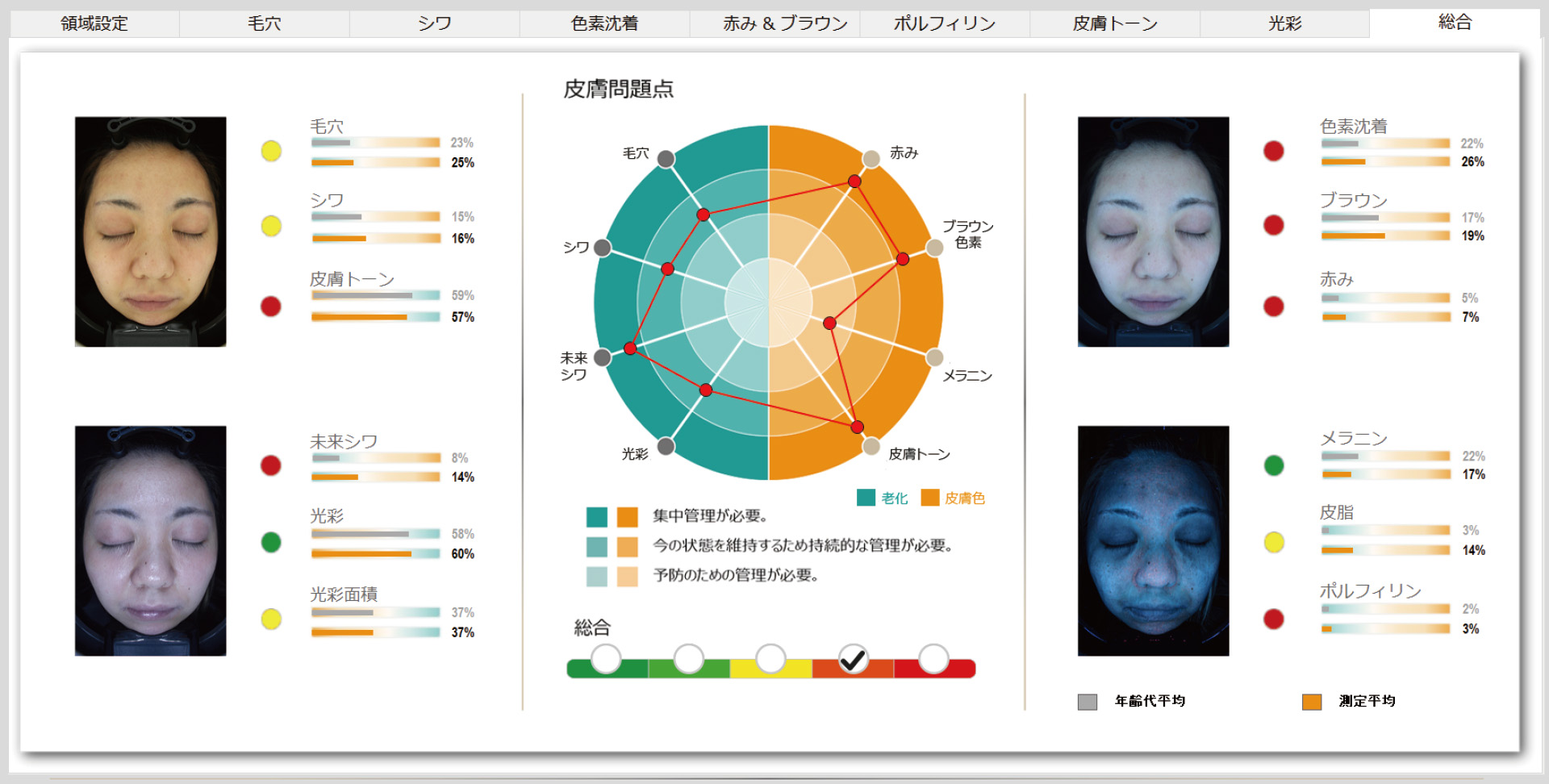This screenshot has width=1549, height=784.
Task: Click the teal 老化 legend swatch
Action: point(866,498)
